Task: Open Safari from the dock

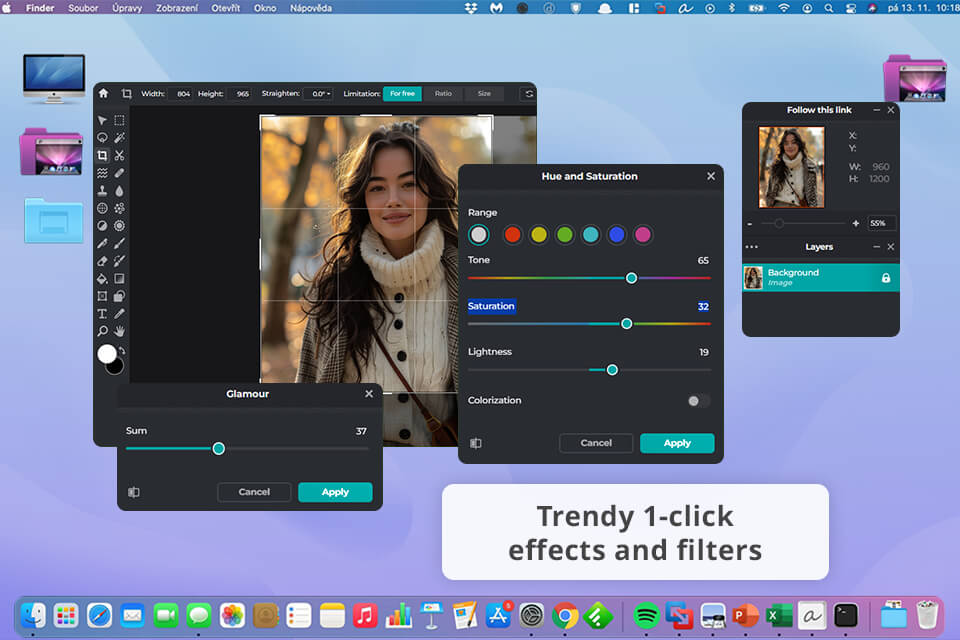Action: [99, 616]
